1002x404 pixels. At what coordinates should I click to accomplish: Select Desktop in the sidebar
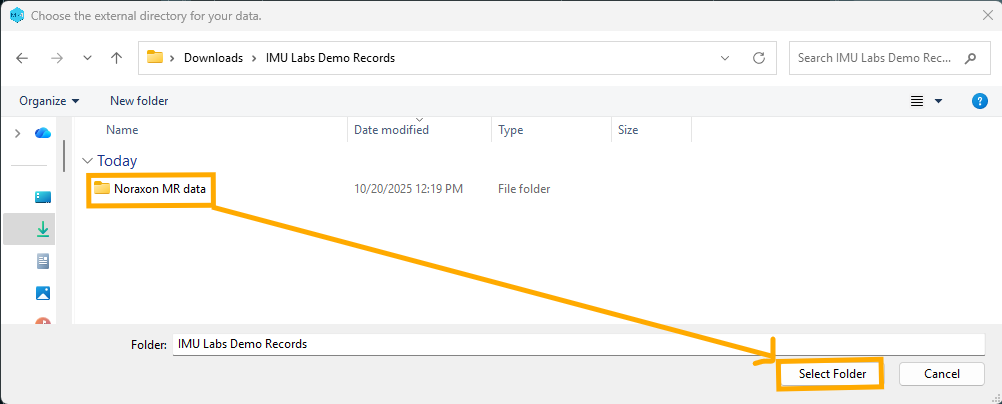pos(43,197)
